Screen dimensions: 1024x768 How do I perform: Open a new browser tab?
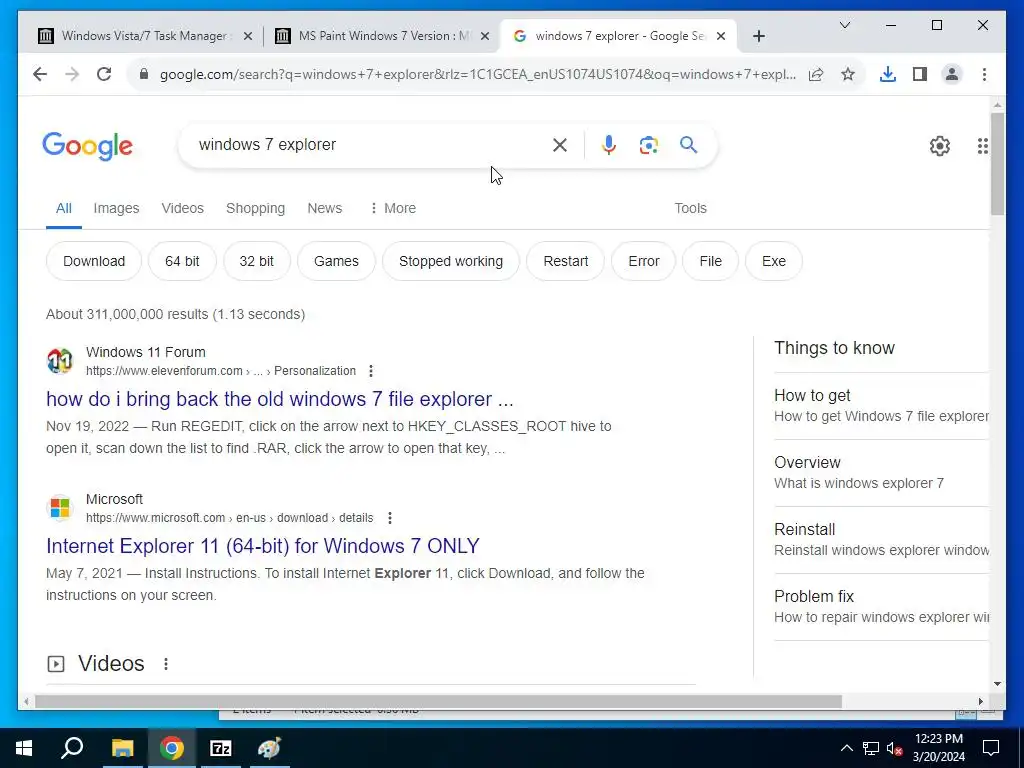point(758,36)
